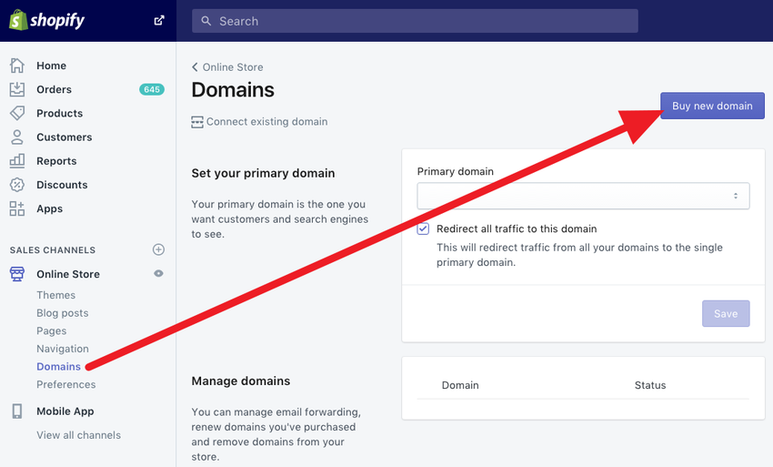Image resolution: width=773 pixels, height=467 pixels.
Task: Click Buy new domain button
Action: point(712,106)
